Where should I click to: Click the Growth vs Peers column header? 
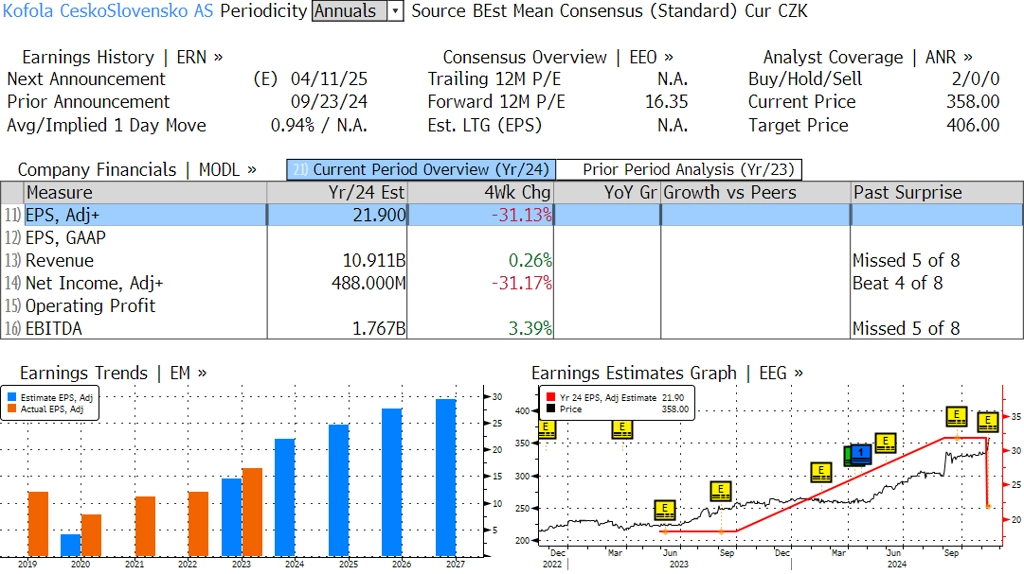[756, 193]
